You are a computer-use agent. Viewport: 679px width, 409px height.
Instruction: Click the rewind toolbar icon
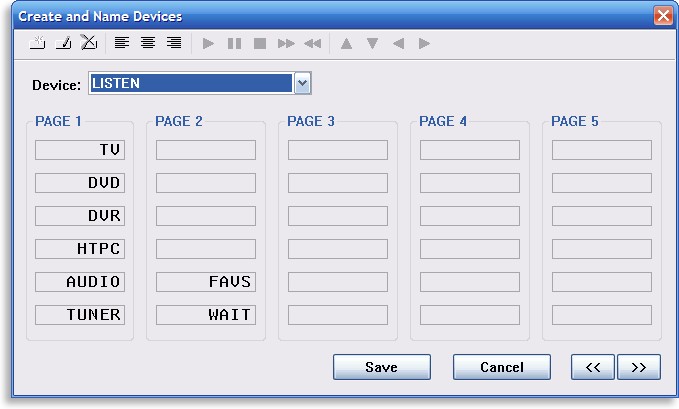pos(313,43)
